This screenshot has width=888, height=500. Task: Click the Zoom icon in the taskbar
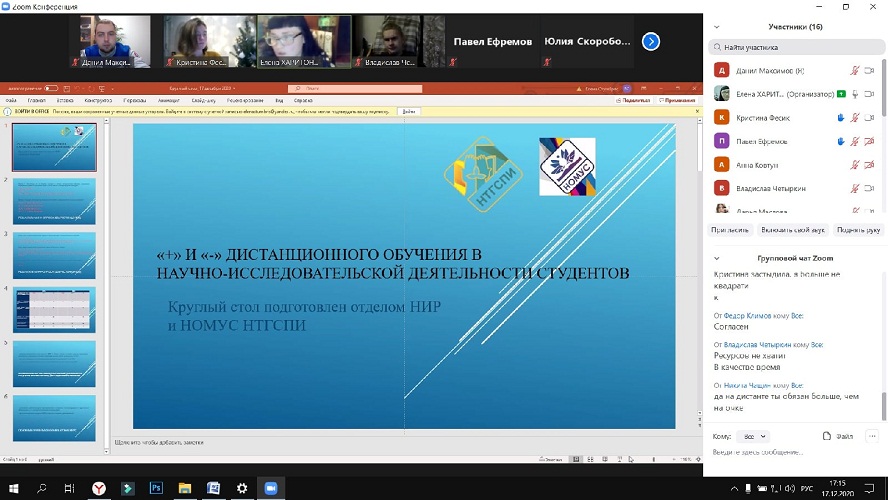(269, 488)
